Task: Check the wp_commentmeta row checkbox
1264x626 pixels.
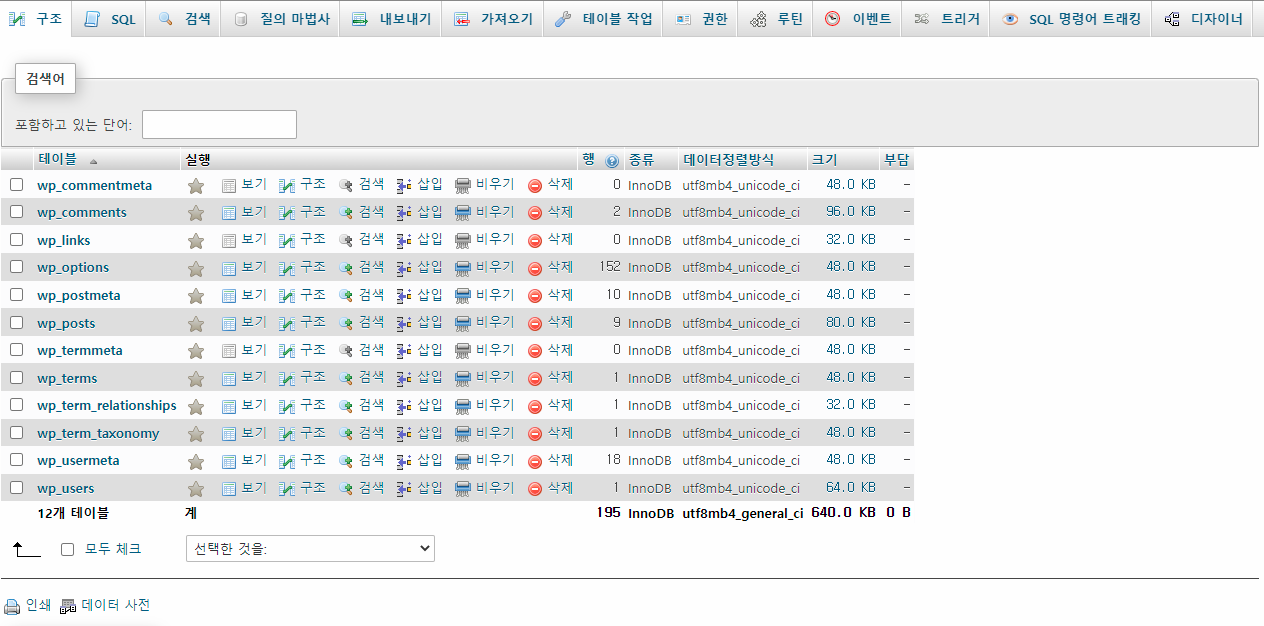Action: tap(16, 184)
